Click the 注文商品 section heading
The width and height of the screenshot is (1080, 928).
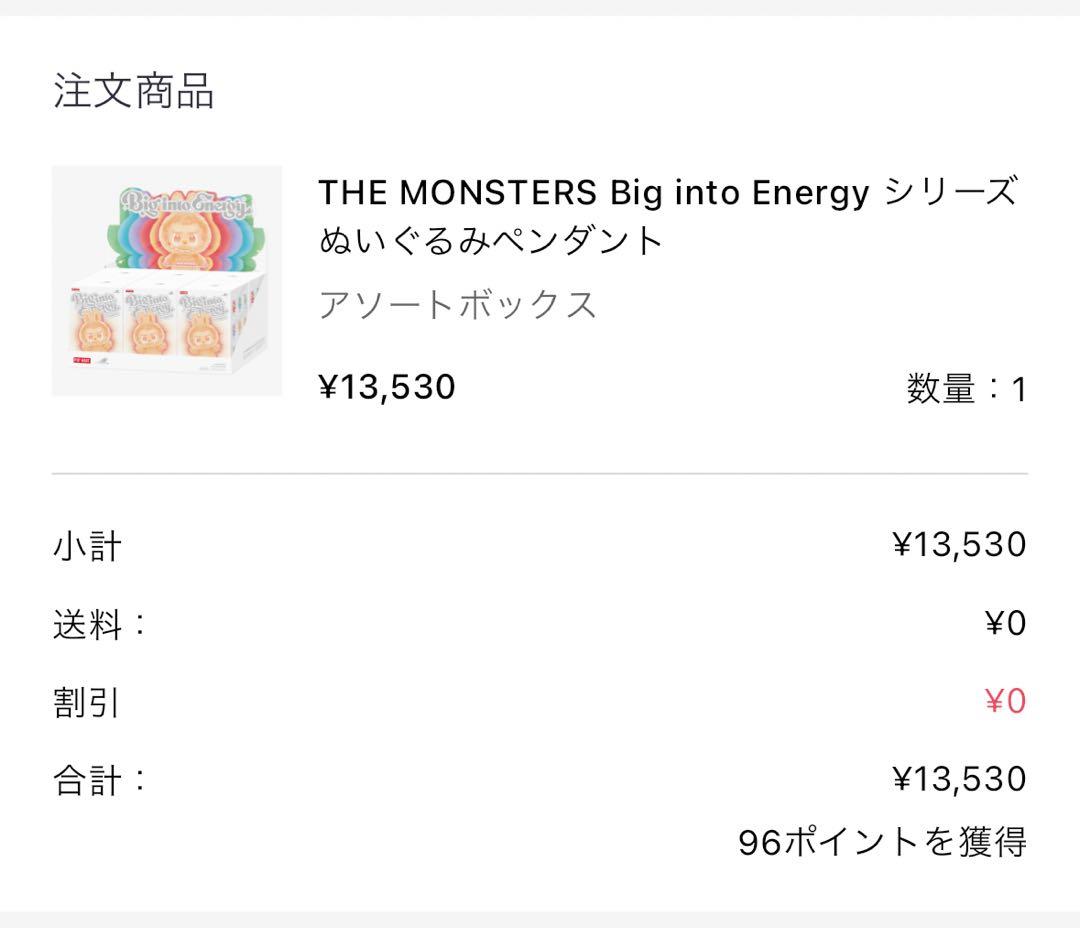click(133, 91)
